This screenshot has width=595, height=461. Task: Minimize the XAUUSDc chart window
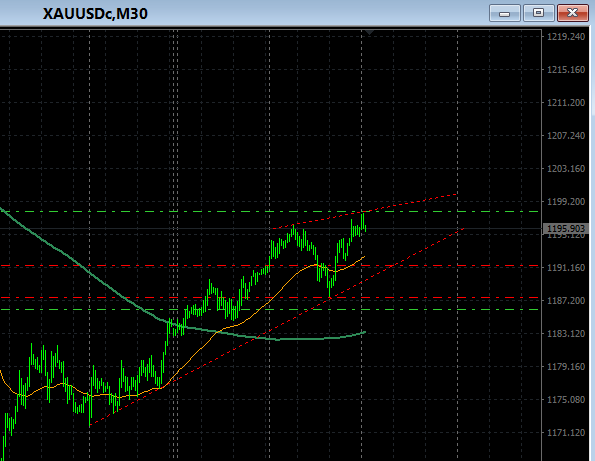[x=504, y=13]
